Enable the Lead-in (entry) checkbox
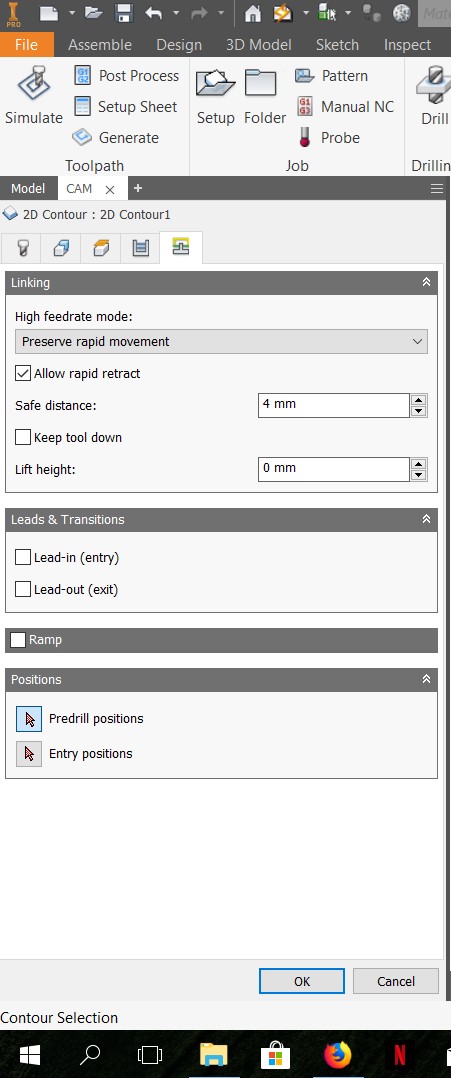The width and height of the screenshot is (451, 1078). point(23,557)
